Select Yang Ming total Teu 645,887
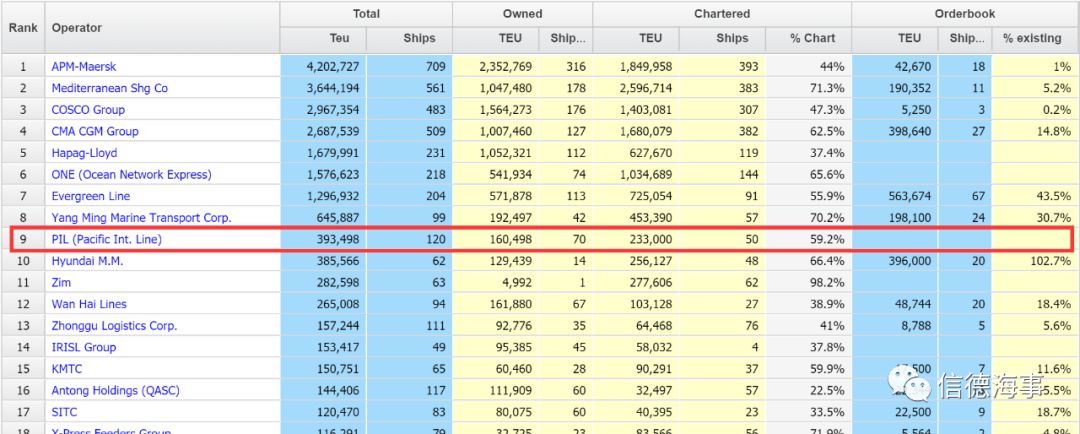1080x434 pixels. 339,218
